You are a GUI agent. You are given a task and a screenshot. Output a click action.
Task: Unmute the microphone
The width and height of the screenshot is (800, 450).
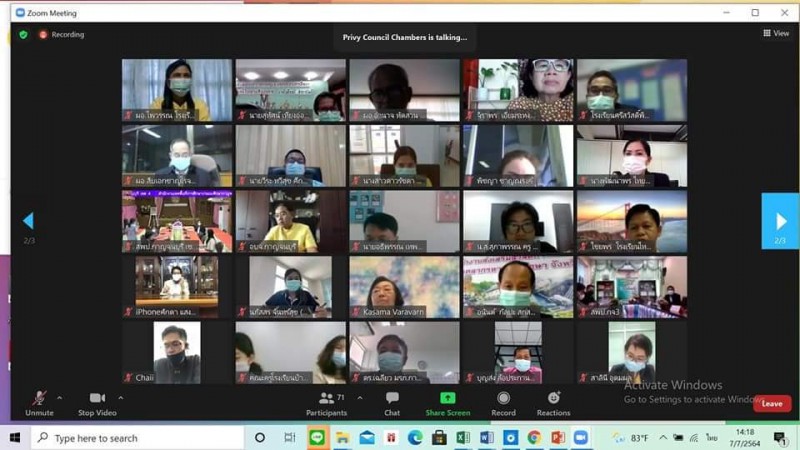point(39,401)
